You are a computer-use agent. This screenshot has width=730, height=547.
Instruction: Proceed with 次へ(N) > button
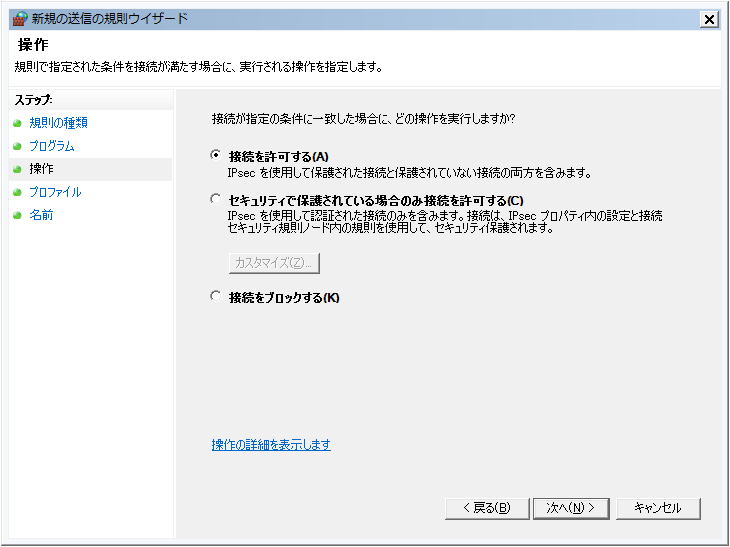tap(571, 508)
